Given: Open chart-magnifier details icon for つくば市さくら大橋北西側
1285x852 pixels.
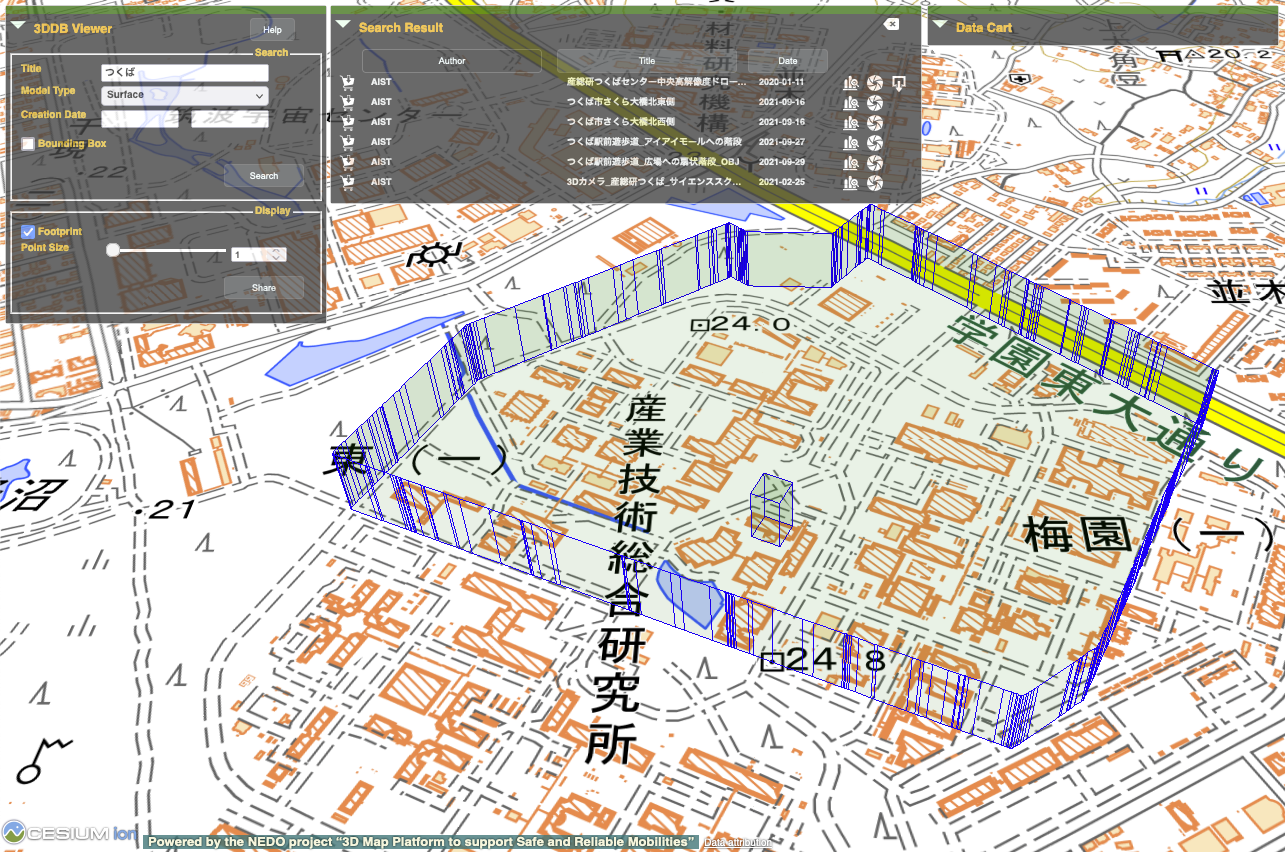Looking at the screenshot, I should coord(851,122).
